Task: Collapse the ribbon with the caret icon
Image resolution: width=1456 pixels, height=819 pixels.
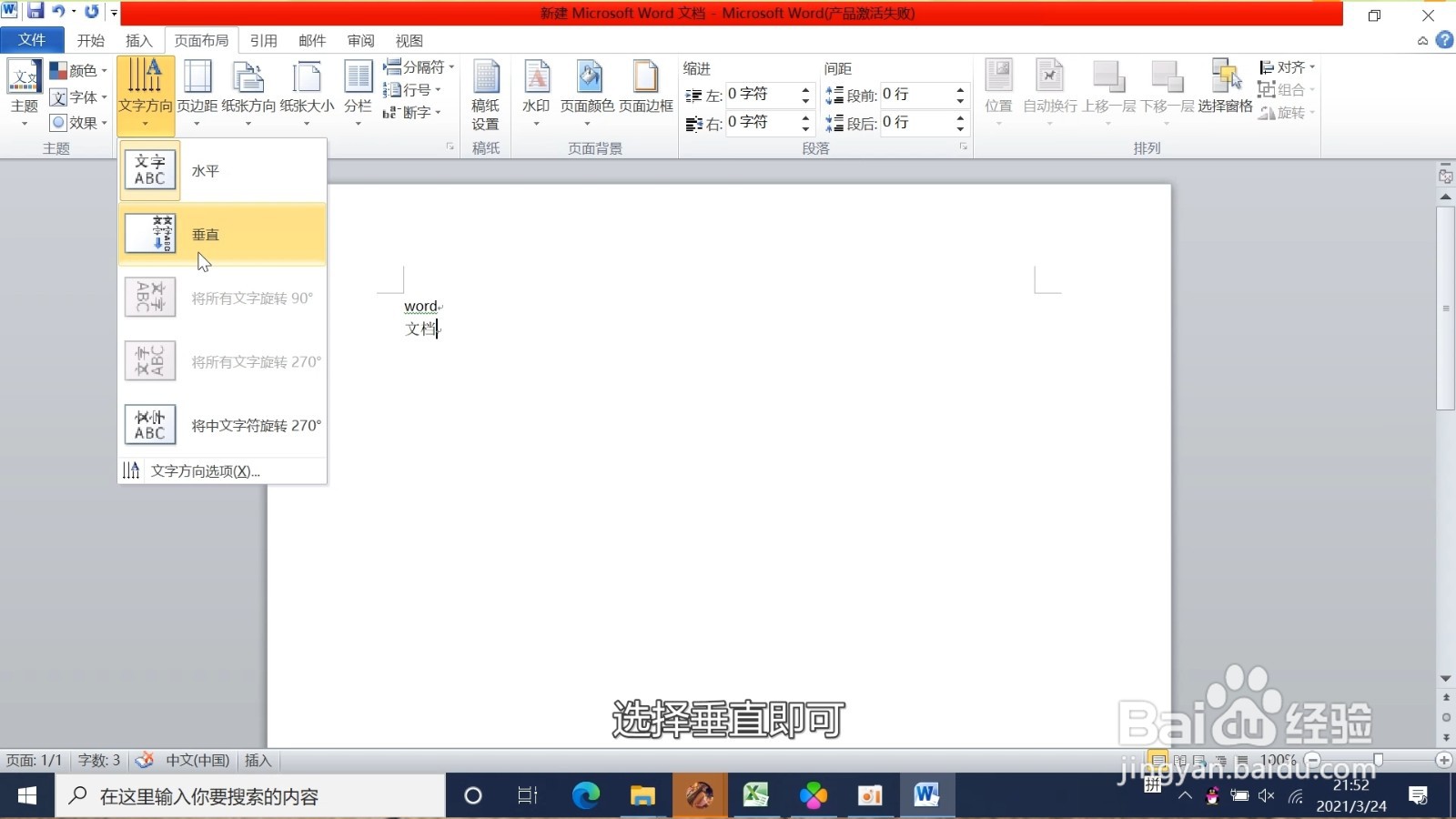Action: point(1422,41)
